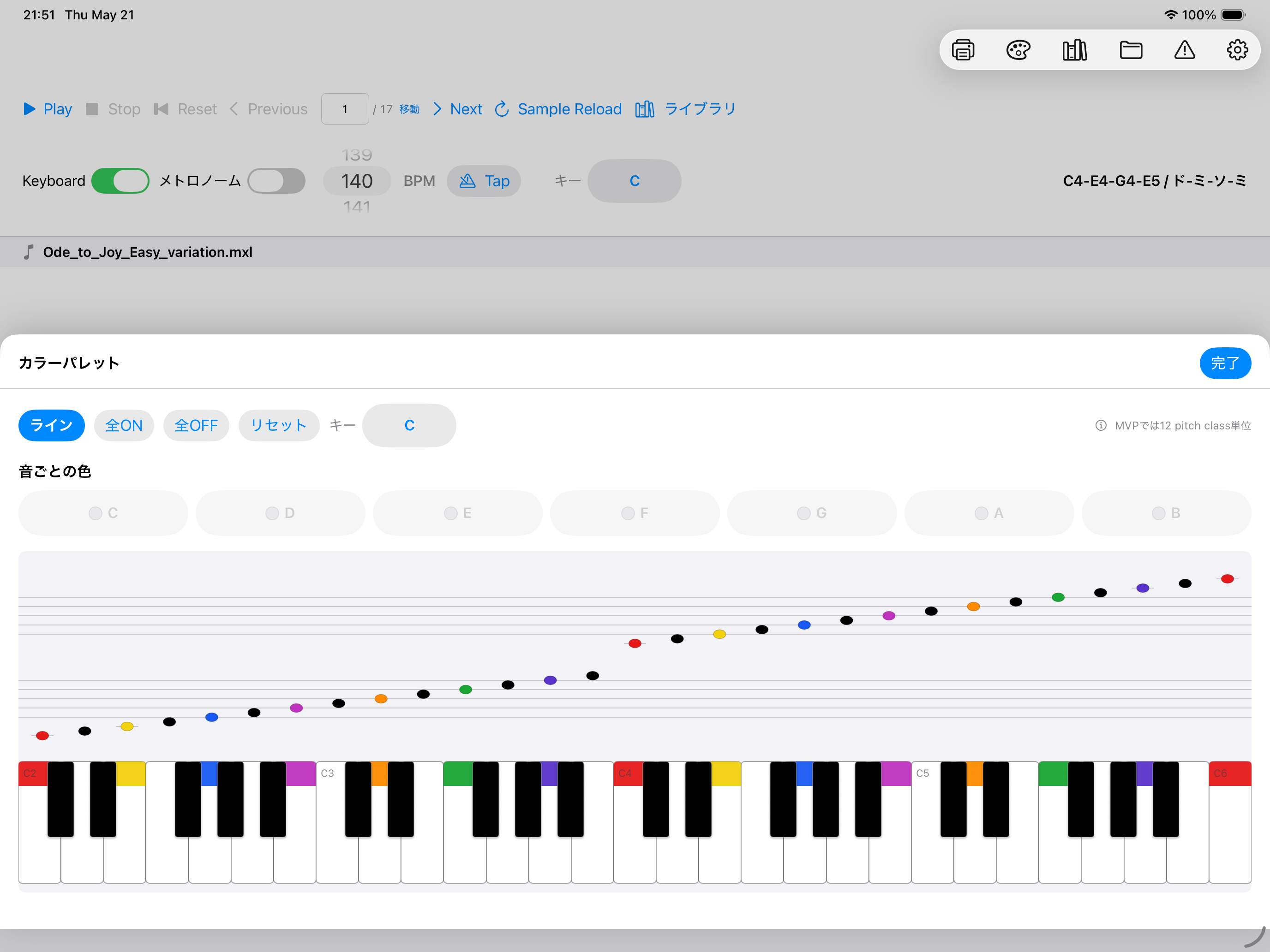1270x952 pixels.
Task: Check the Wi-Fi icon in status bar
Action: (x=1171, y=15)
